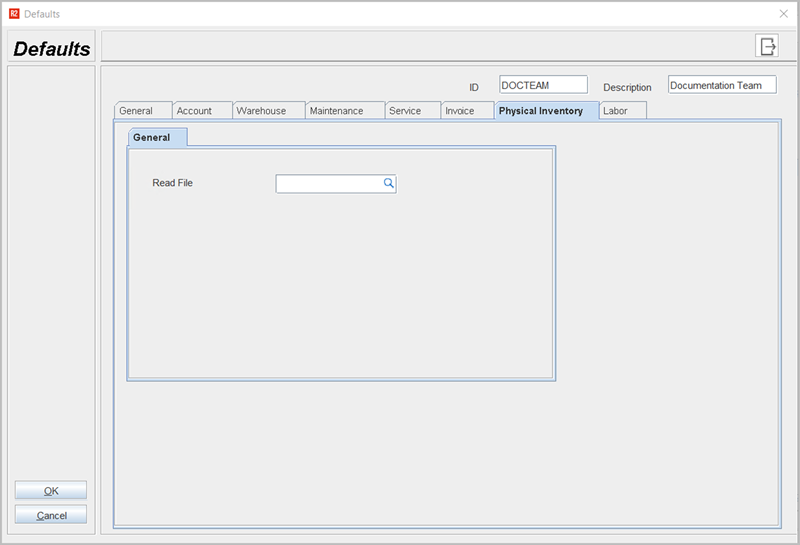800x545 pixels.
Task: Select the Maintenance tab
Action: tap(344, 111)
